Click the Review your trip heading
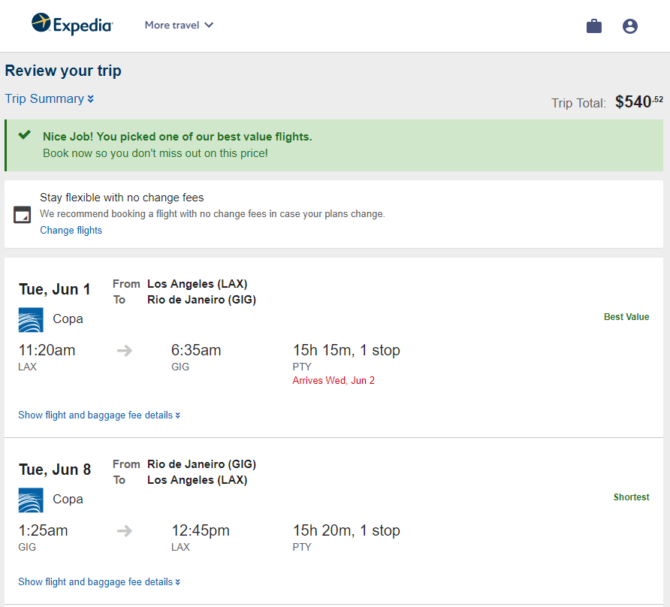 tap(63, 70)
